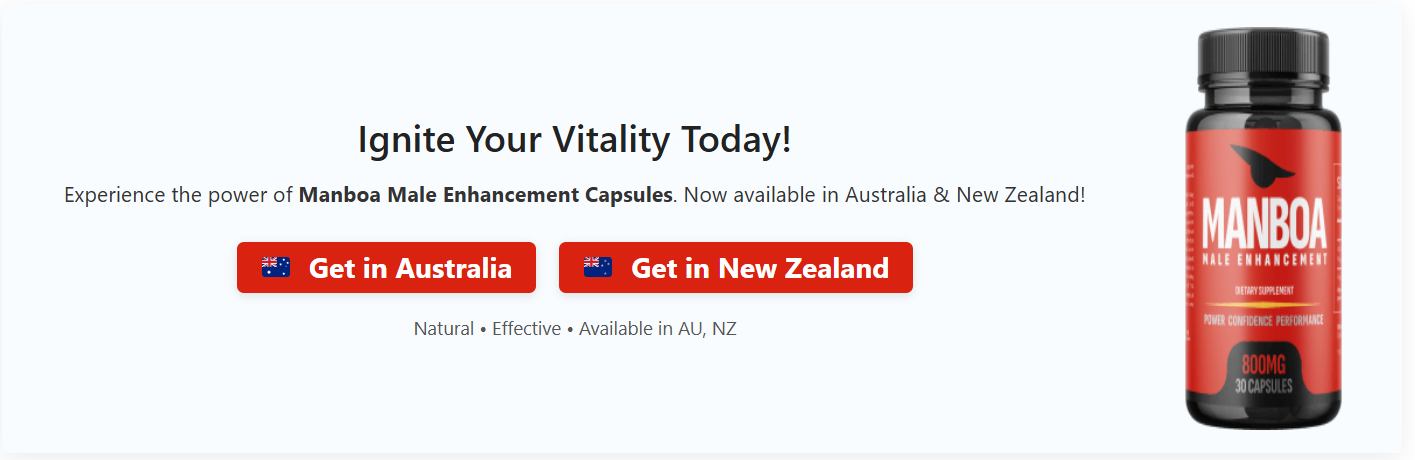Click the bold "Manboa Male Enhancement Capsules" text
Viewport: 1415px width, 460px height.
(x=485, y=194)
